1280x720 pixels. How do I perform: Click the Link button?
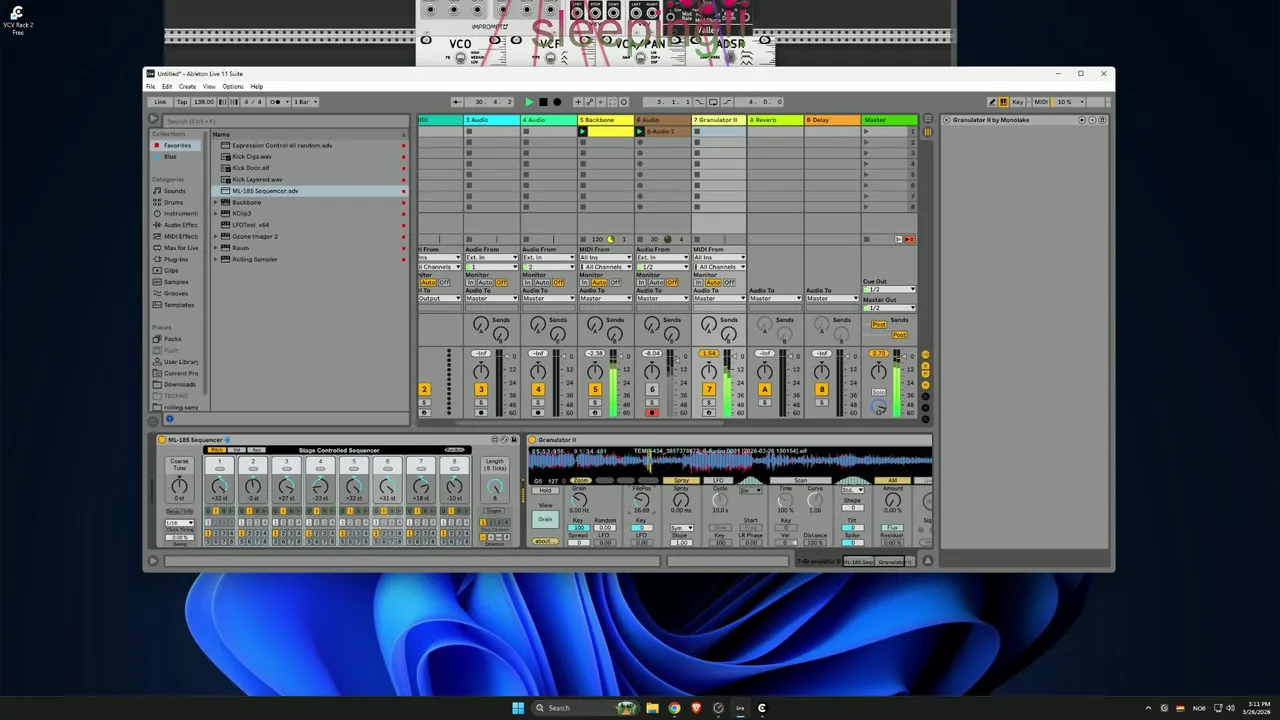(x=160, y=102)
